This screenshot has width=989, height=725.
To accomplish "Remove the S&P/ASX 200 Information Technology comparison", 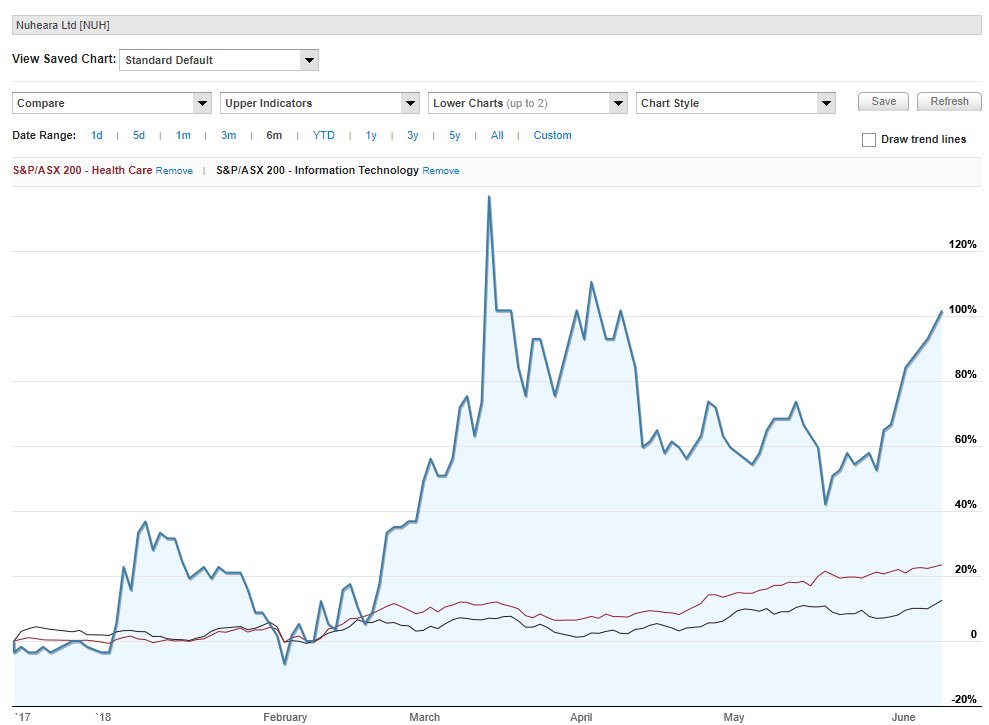I will pyautogui.click(x=441, y=170).
